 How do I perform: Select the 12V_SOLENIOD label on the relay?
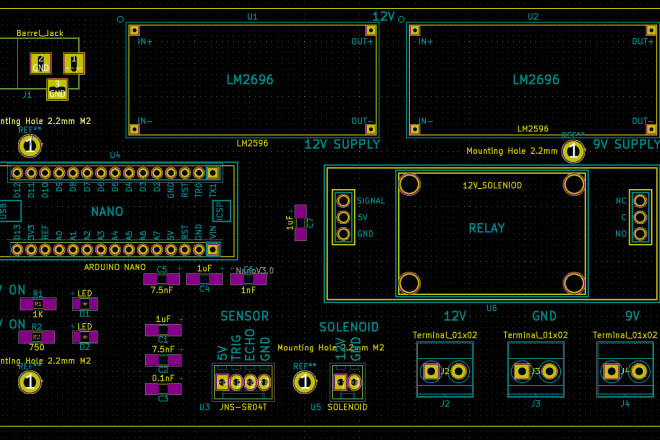(x=492, y=185)
